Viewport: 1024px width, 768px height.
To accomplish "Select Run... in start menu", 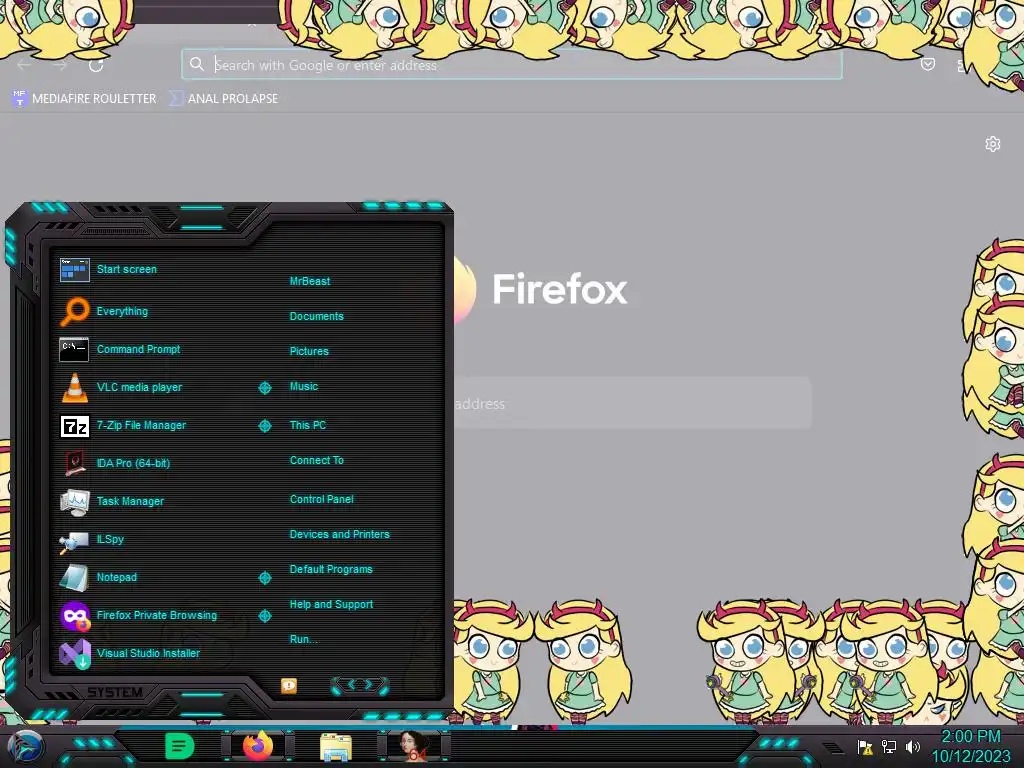I will 303,639.
